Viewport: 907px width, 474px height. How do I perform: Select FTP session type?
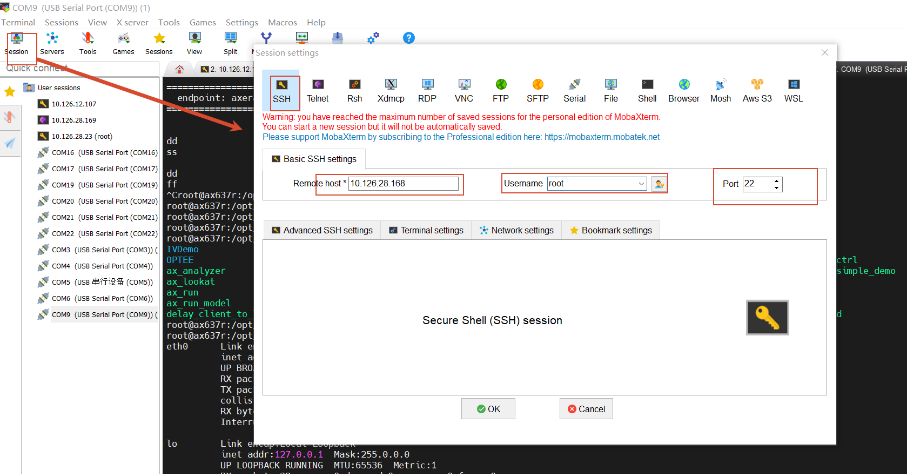click(501, 91)
